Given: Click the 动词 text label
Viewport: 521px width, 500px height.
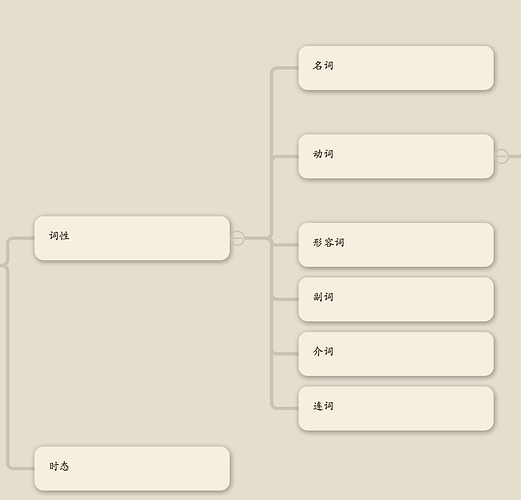Looking at the screenshot, I should (x=323, y=154).
